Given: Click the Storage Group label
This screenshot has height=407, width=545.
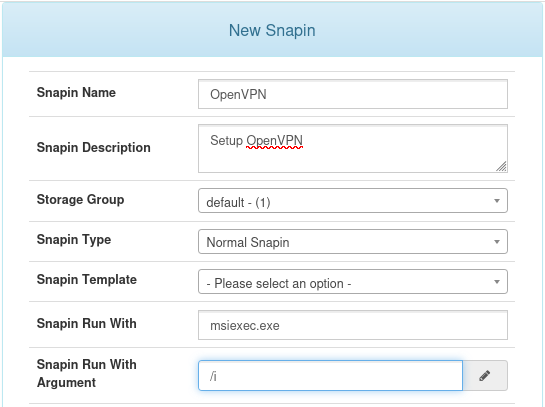Looking at the screenshot, I should pyautogui.click(x=80, y=200).
